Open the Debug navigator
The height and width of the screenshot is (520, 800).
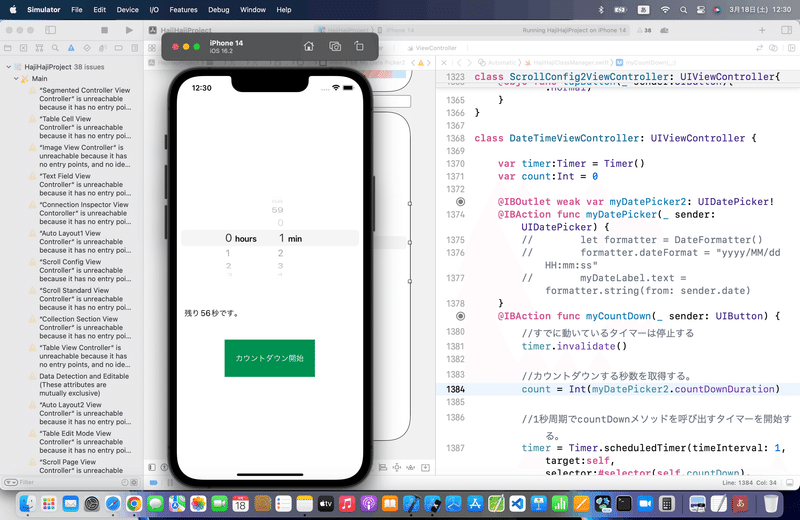pos(103,48)
